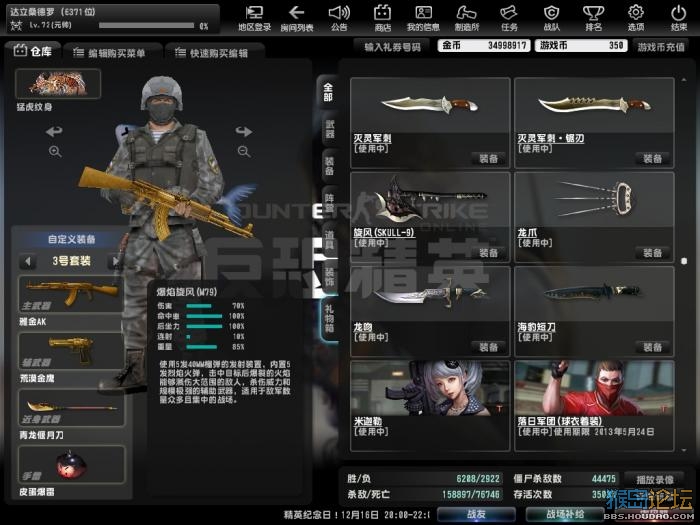The width and height of the screenshot is (700, 525).
Task: Equip the 龙吻 dagger
Action: (x=488, y=347)
